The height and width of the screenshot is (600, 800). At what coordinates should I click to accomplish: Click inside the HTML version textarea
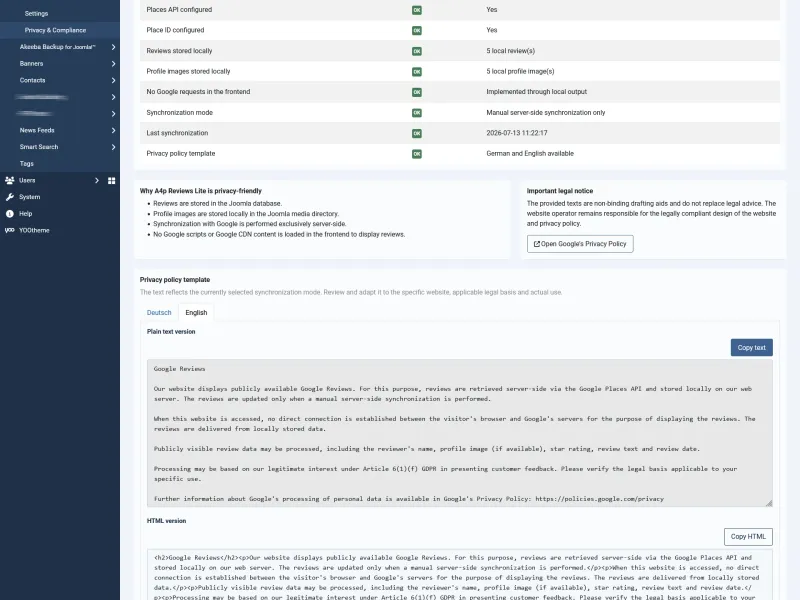(460, 575)
